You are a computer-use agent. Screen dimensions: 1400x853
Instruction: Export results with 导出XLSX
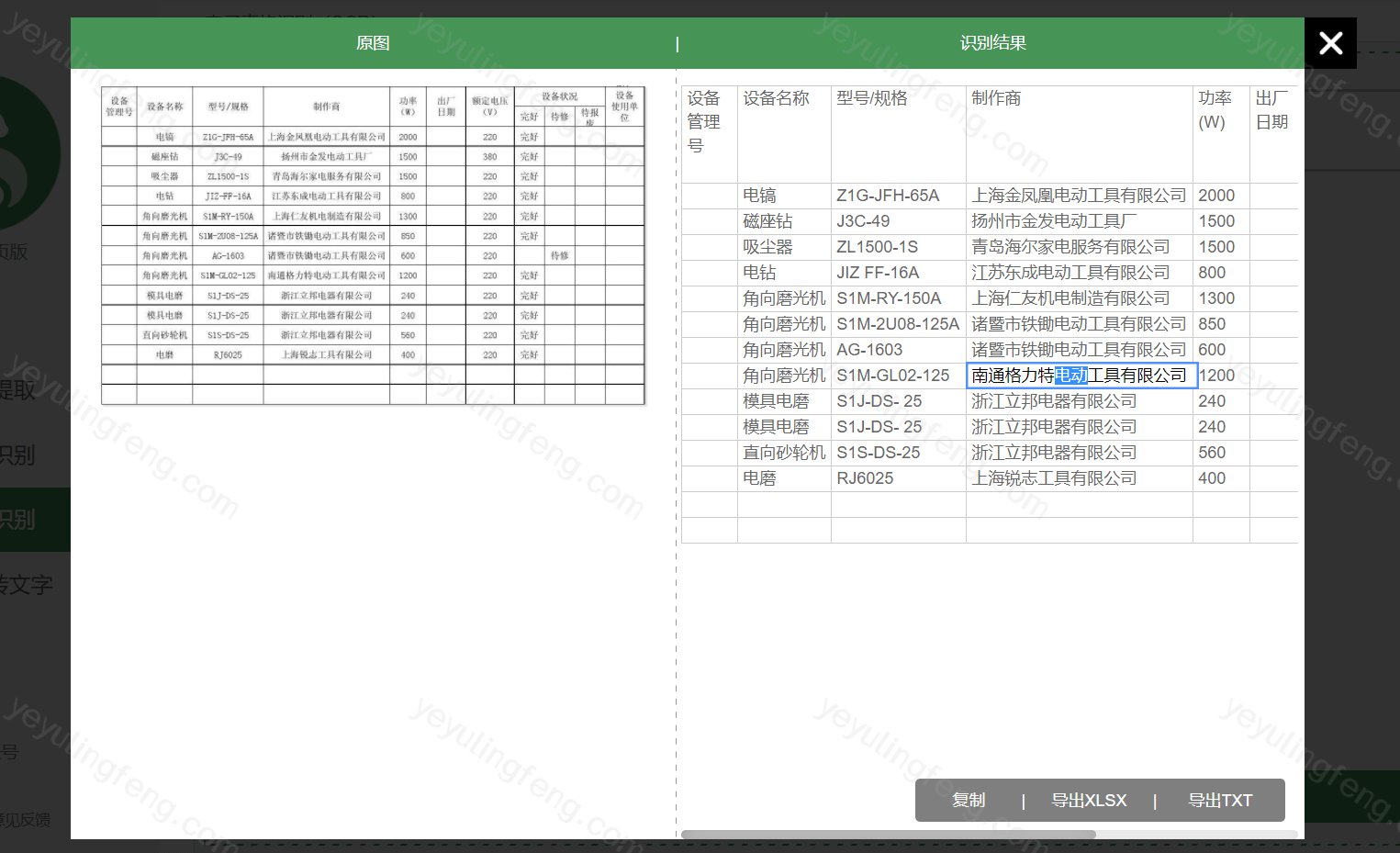point(1089,801)
